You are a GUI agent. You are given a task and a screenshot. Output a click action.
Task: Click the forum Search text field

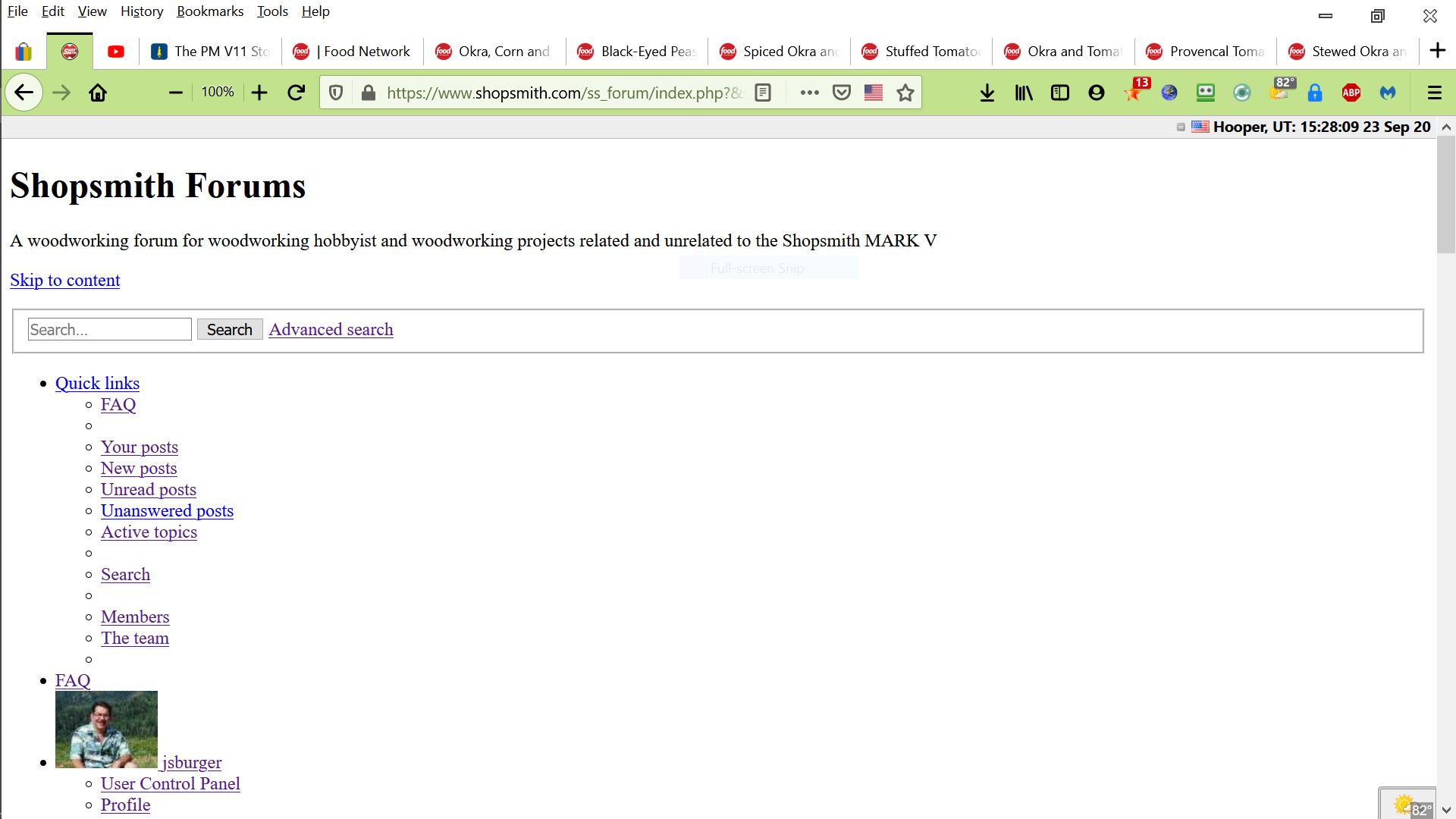(110, 329)
